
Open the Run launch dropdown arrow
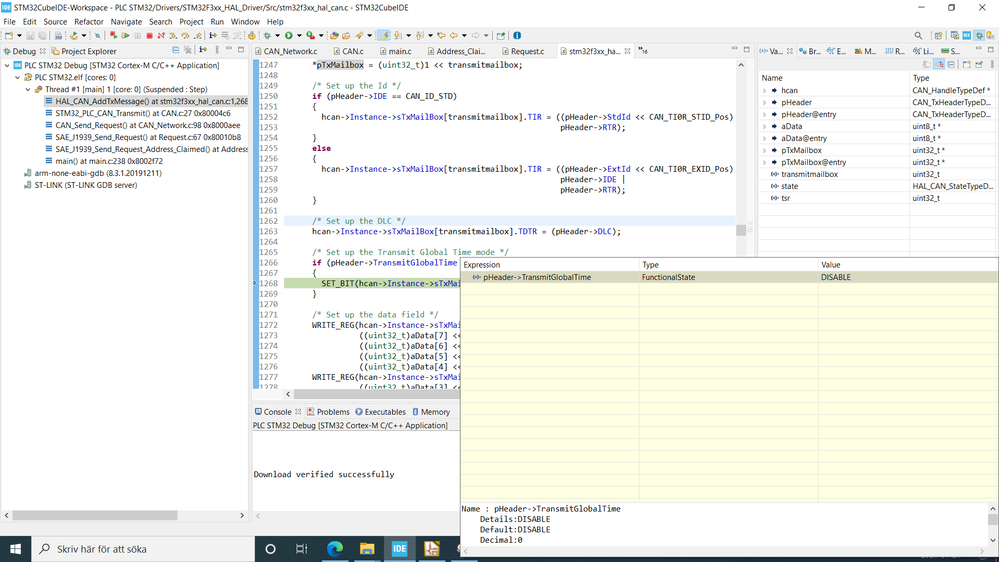[299, 36]
